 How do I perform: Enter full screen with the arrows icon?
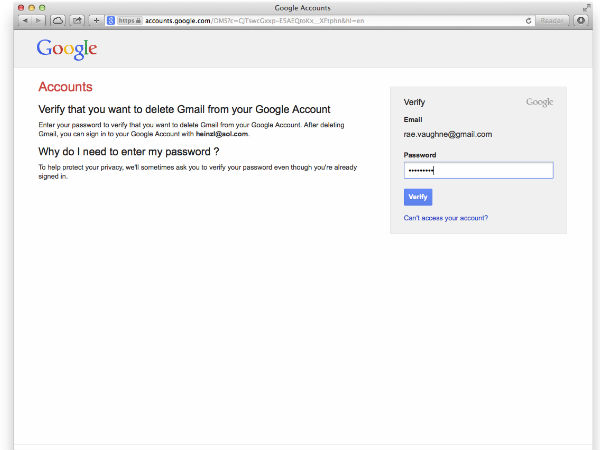tap(585, 7)
